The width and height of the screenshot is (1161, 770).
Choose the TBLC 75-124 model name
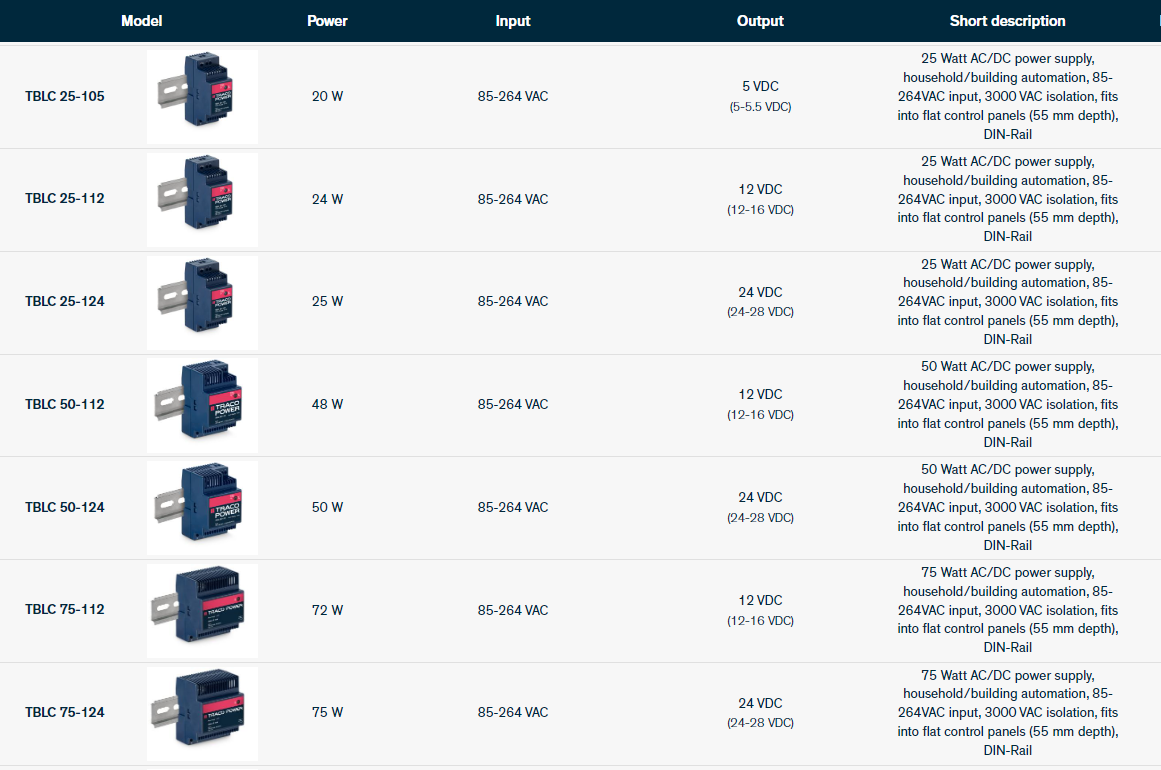(x=65, y=713)
